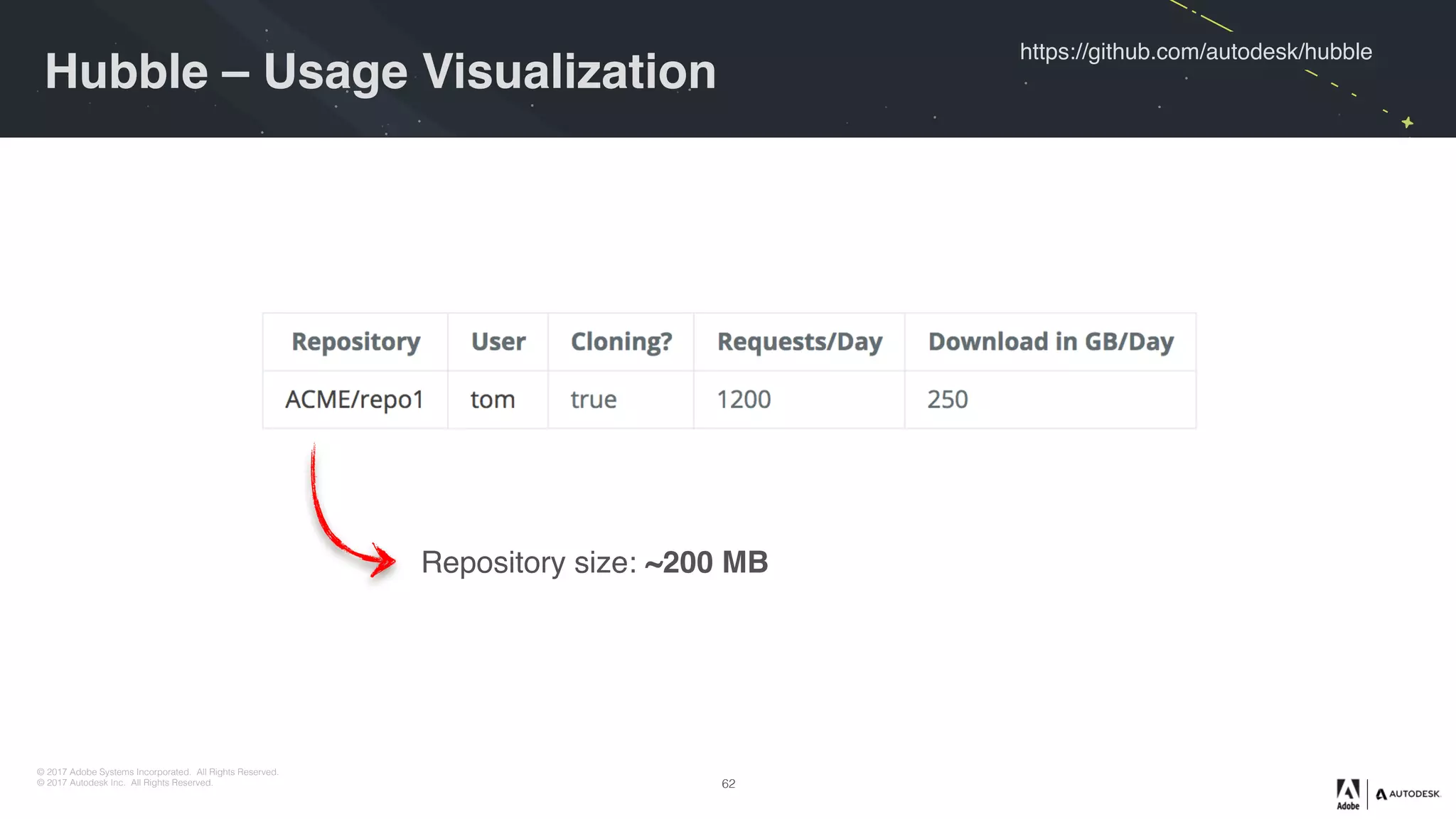Click the Autodesk Inc. copyright notice
Viewport: 1456px width, 819px height.
pos(124,783)
